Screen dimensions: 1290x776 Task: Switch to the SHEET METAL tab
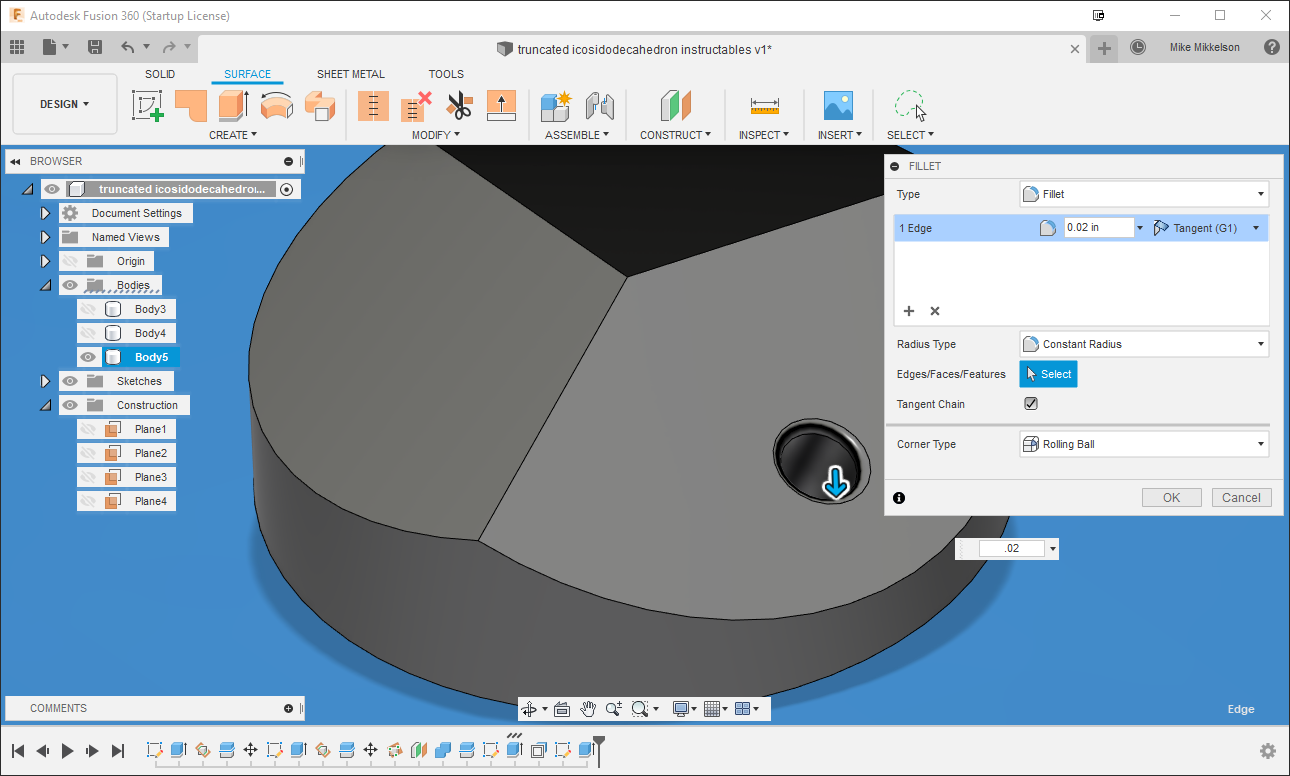[x=351, y=73]
